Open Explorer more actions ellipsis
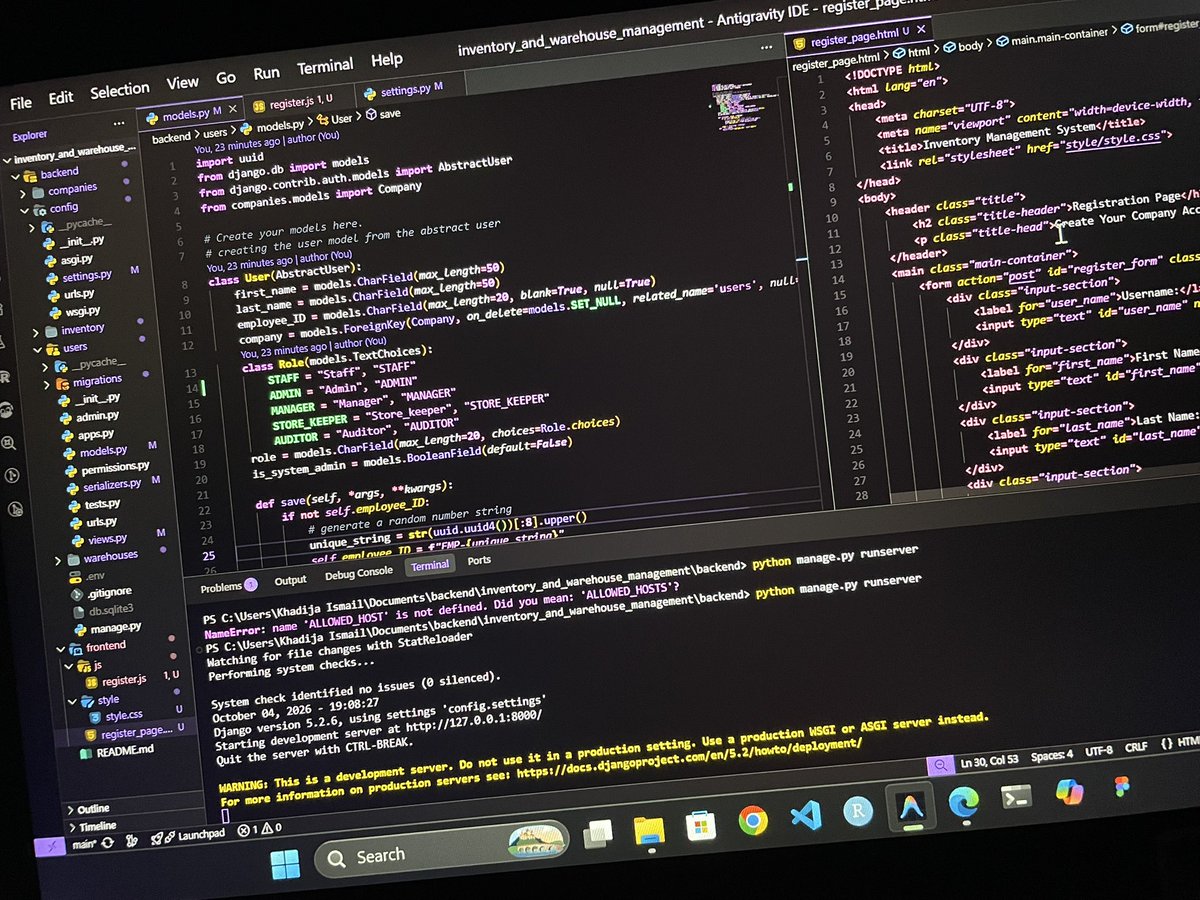 (119, 124)
